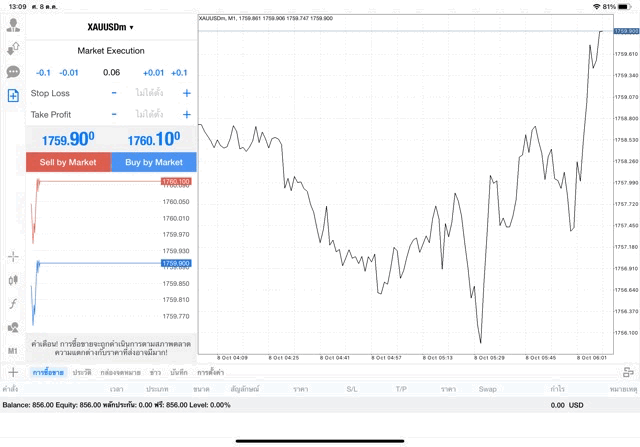Open the indicators function icon
The width and height of the screenshot is (640, 447).
(13, 304)
